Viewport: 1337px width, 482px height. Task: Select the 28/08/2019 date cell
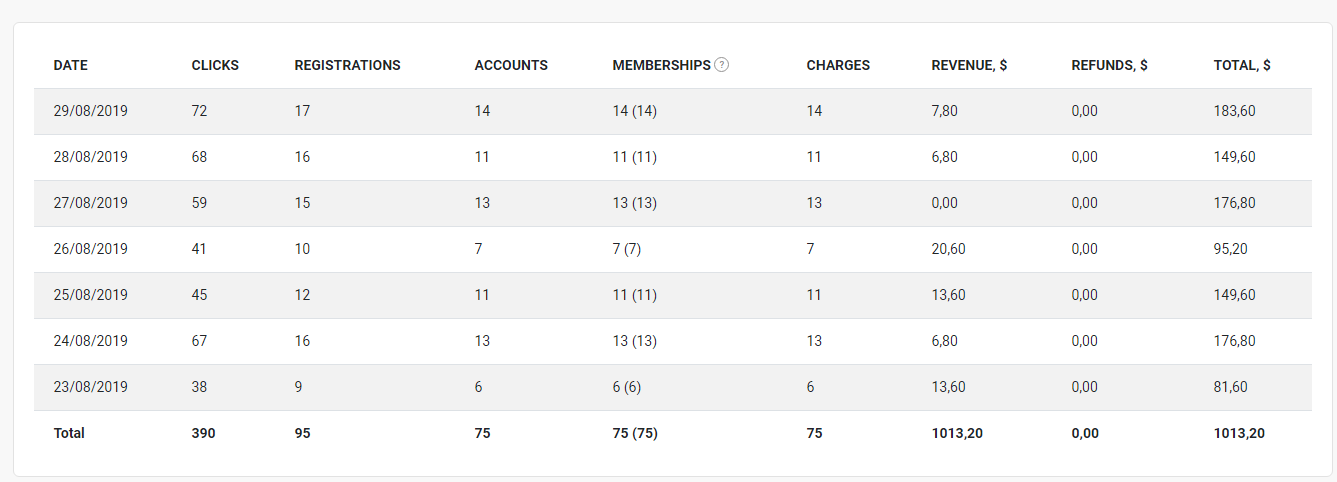click(x=91, y=157)
